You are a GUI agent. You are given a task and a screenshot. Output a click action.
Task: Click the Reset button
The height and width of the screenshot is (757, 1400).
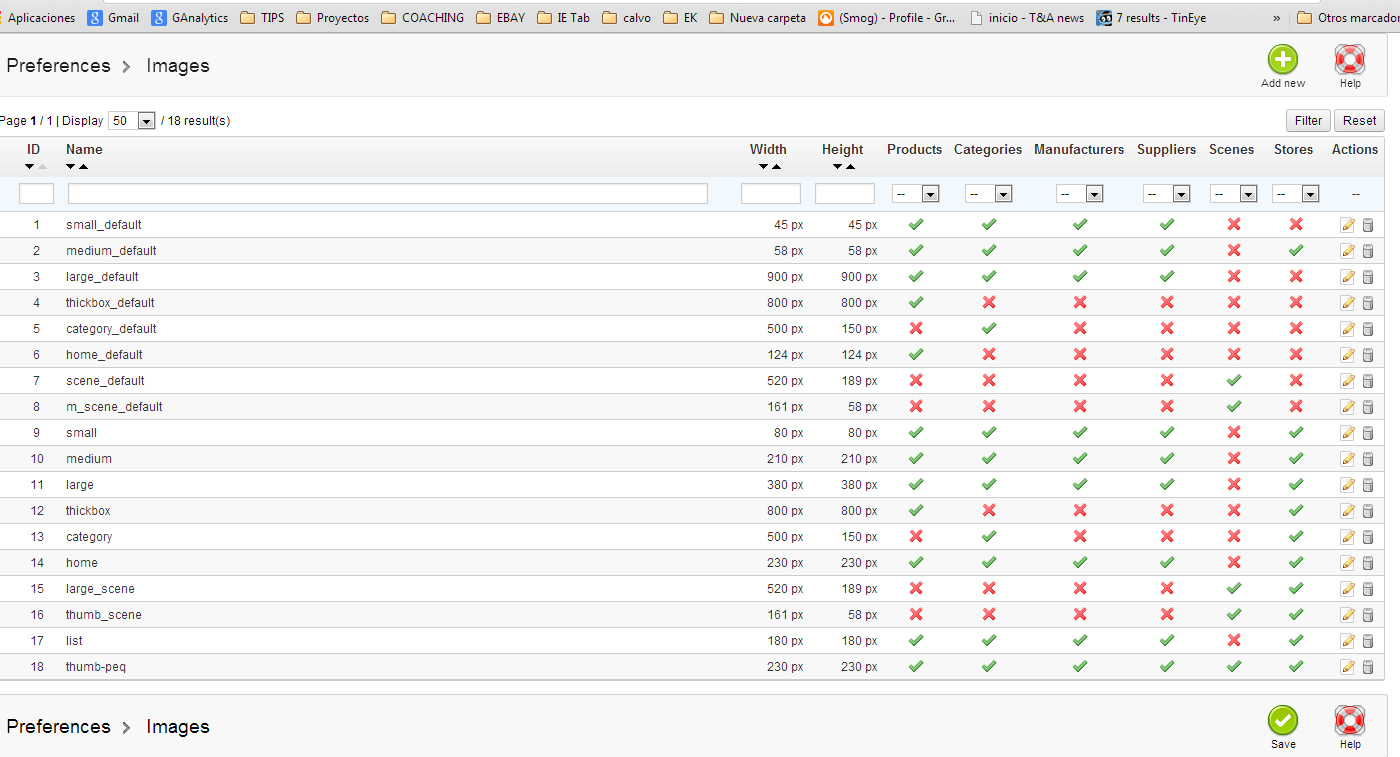click(x=1359, y=121)
